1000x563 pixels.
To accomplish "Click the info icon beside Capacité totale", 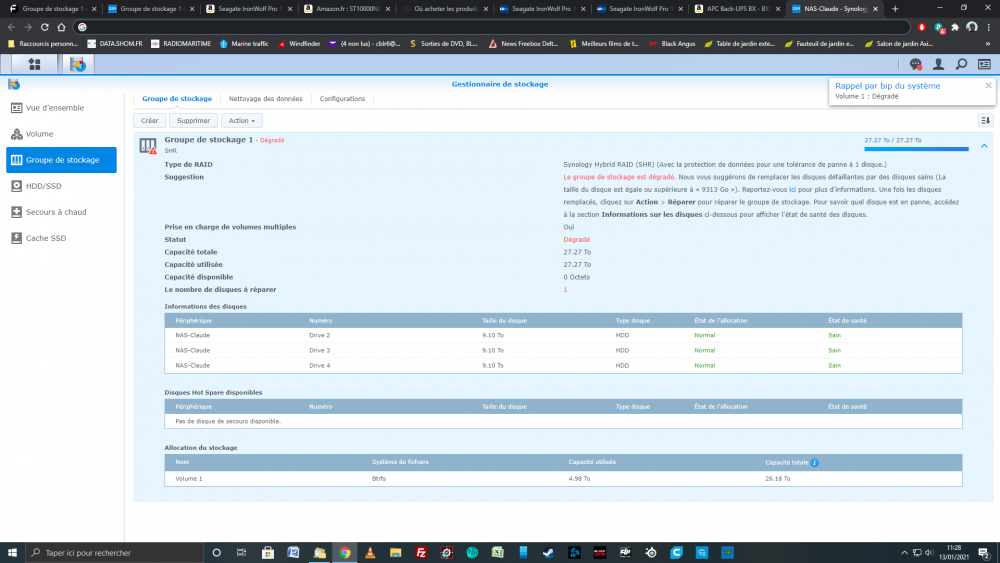I will coord(815,463).
